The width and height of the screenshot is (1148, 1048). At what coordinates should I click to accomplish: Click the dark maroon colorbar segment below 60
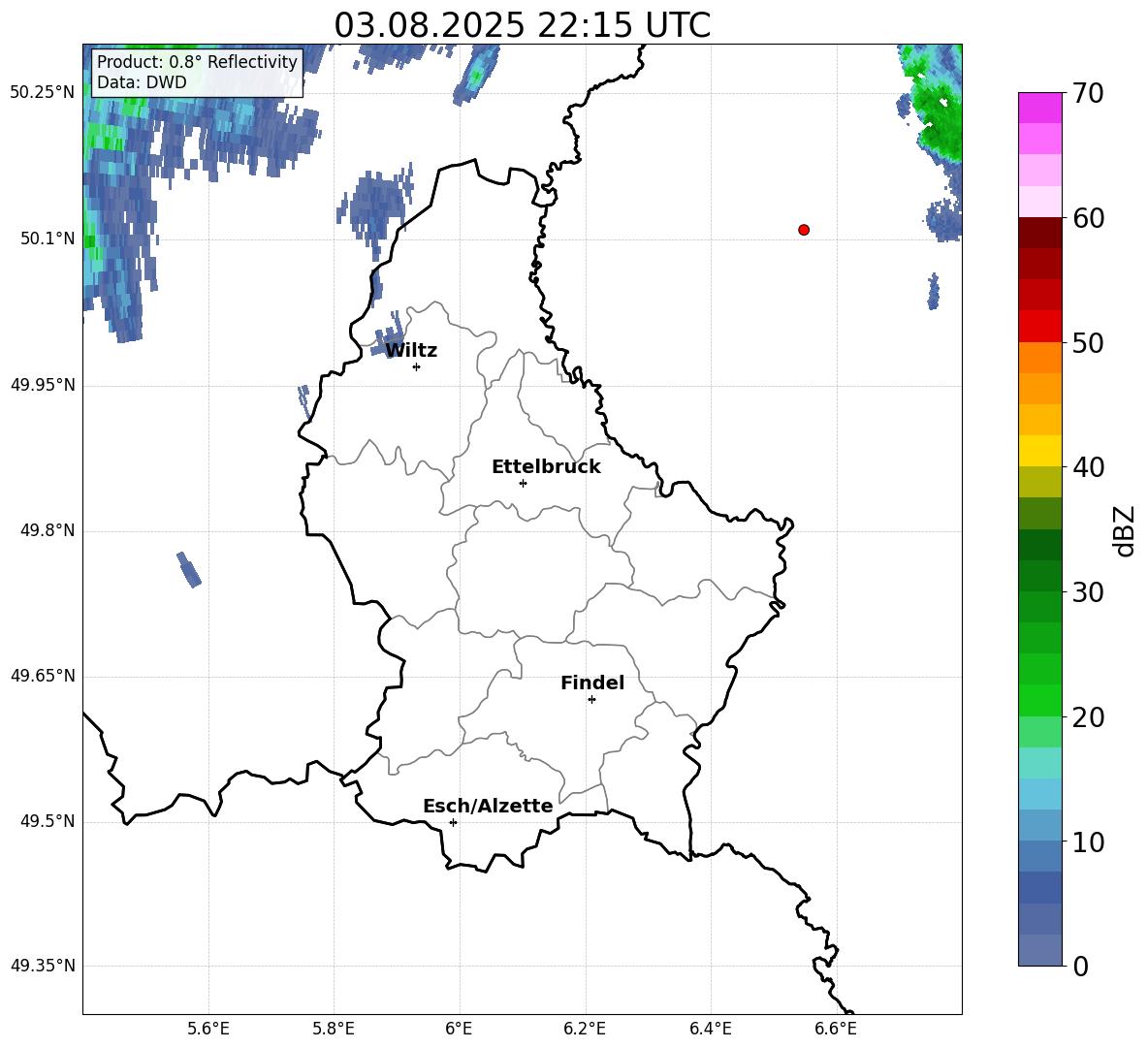[1039, 232]
